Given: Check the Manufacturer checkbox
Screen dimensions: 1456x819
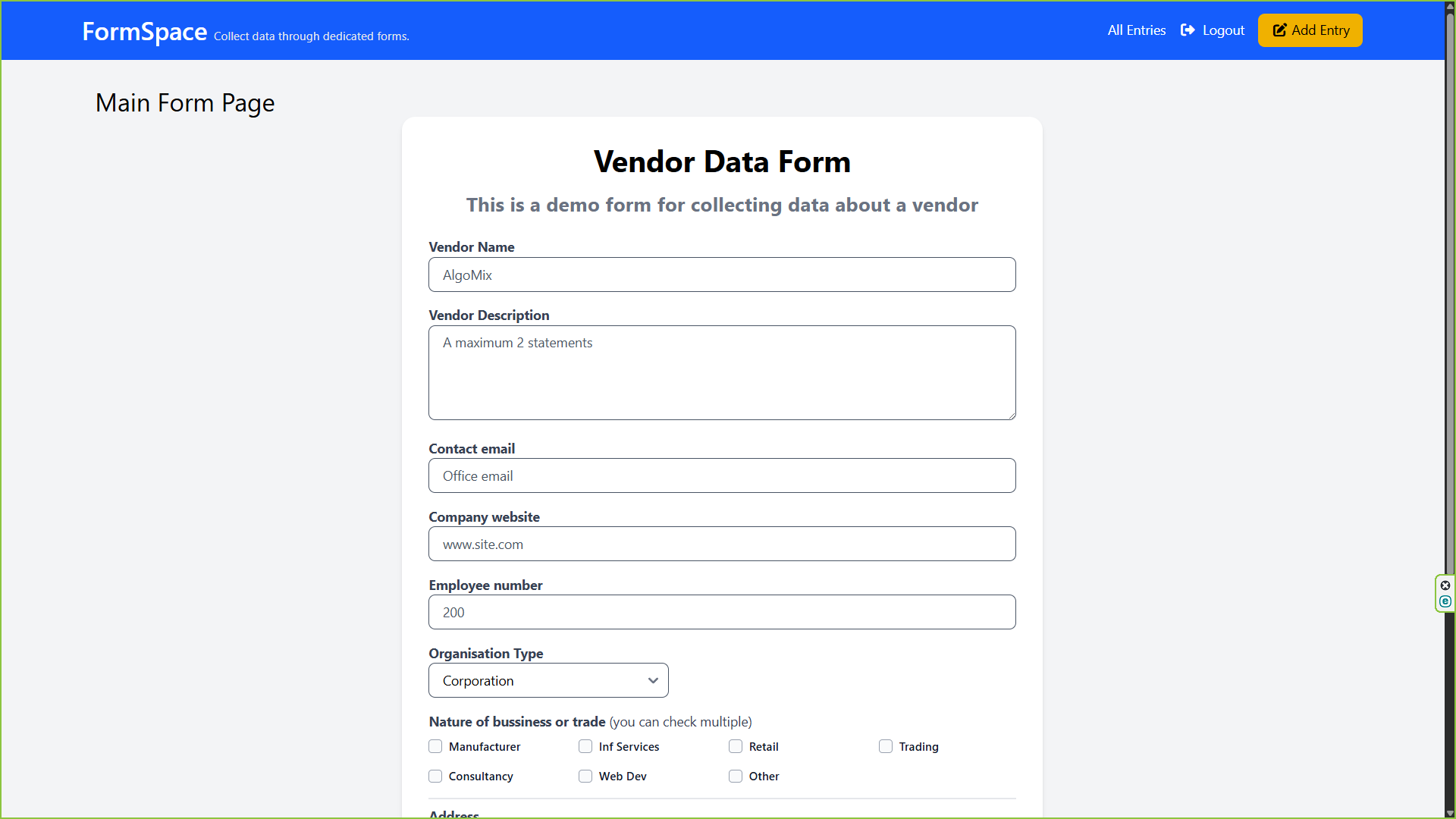Looking at the screenshot, I should click(435, 747).
